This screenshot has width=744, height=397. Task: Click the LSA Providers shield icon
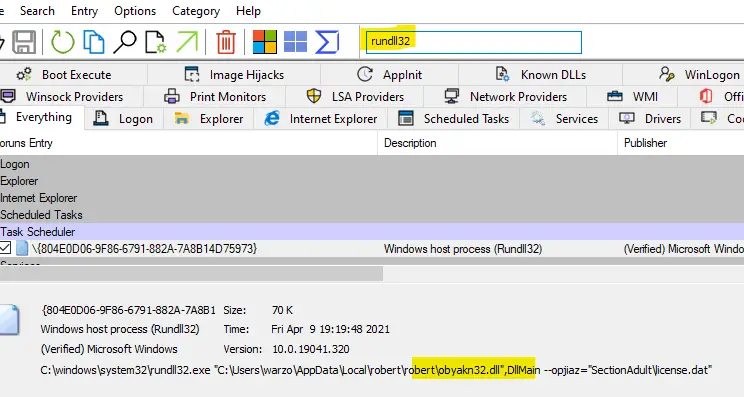[x=314, y=96]
